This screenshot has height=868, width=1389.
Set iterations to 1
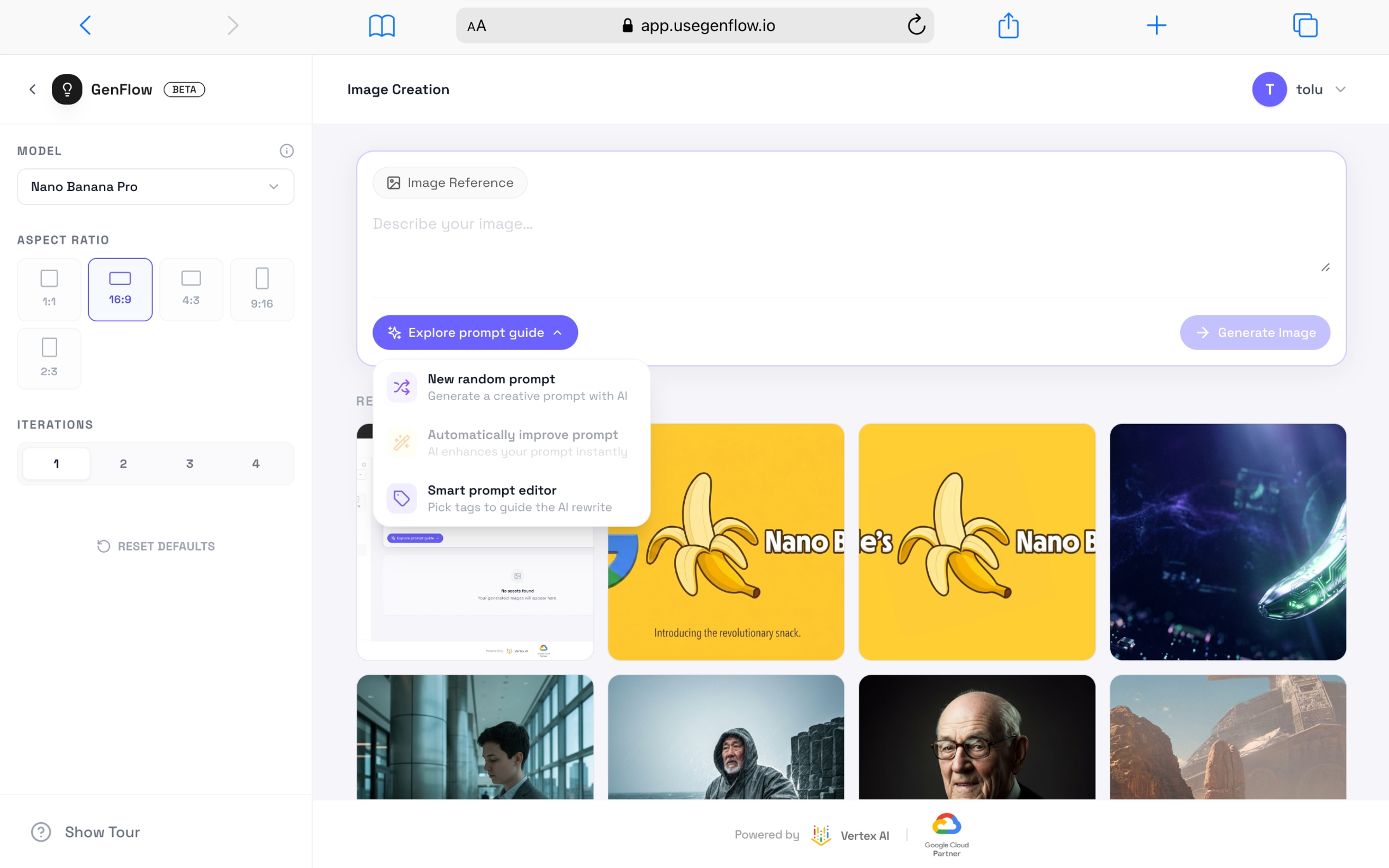click(x=56, y=463)
